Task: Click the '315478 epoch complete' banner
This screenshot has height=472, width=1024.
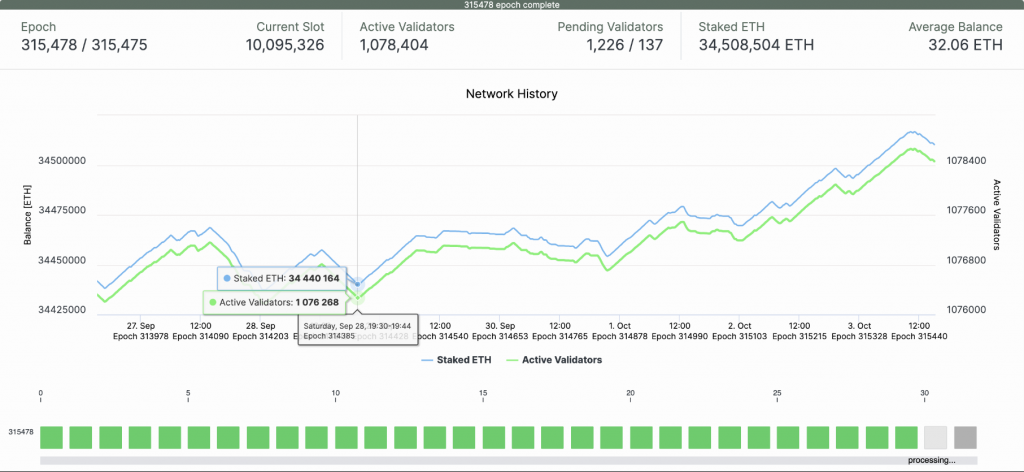Action: (x=512, y=5)
